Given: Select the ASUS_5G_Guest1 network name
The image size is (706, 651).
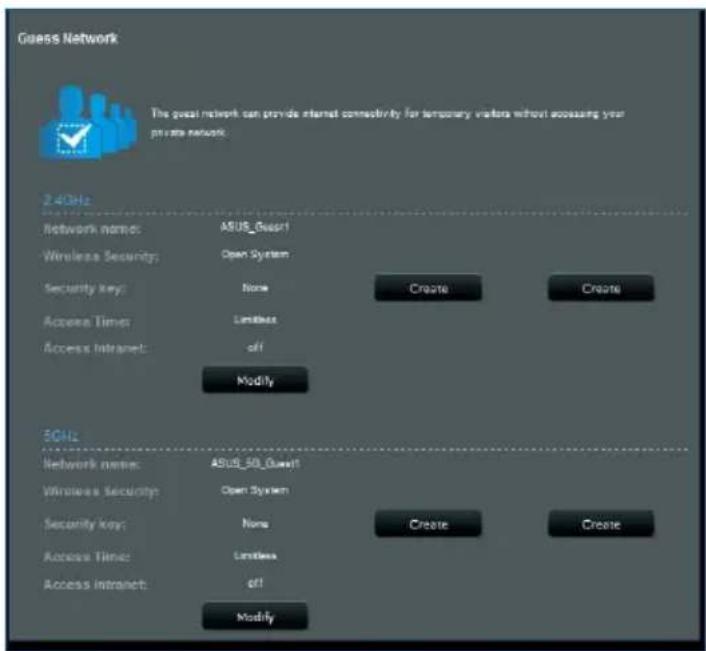Looking at the screenshot, I should pyautogui.click(x=255, y=463).
